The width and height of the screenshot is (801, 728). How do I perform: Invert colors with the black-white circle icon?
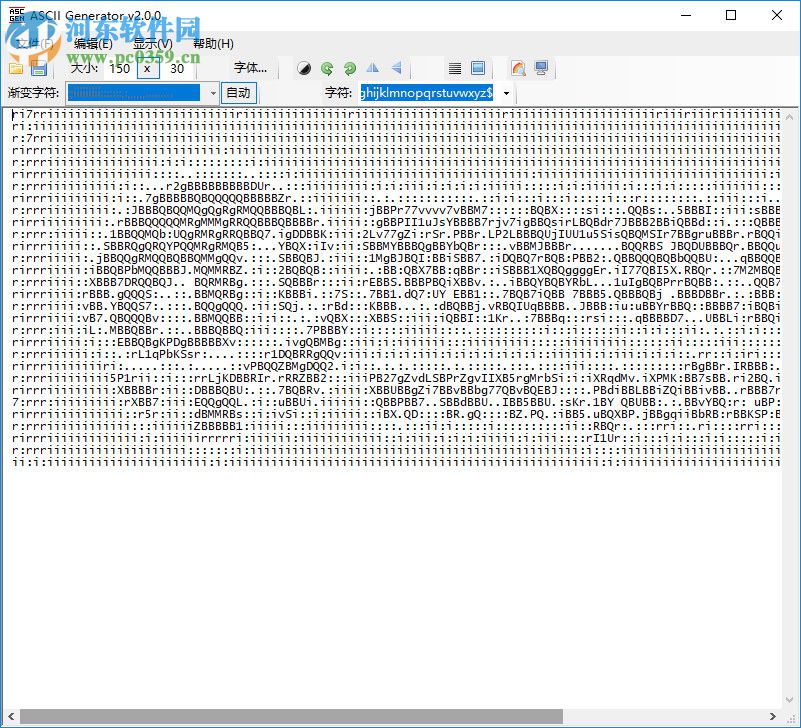(305, 68)
